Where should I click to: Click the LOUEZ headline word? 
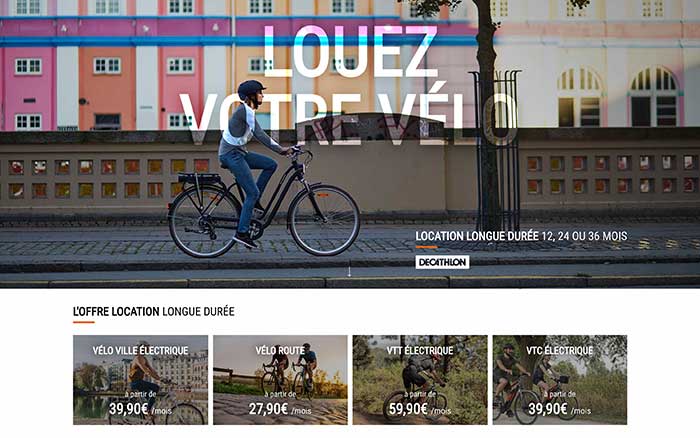[x=350, y=51]
